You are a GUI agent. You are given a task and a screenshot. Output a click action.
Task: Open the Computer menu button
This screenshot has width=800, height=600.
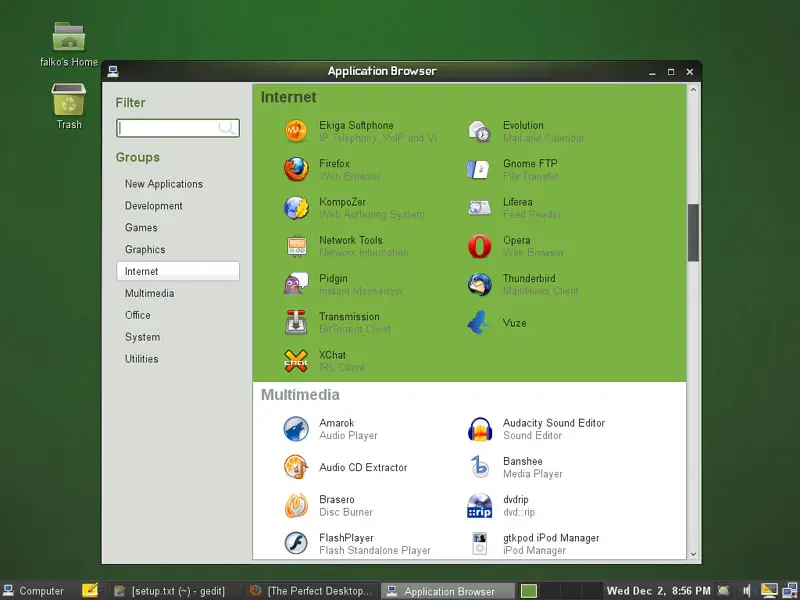pos(33,591)
